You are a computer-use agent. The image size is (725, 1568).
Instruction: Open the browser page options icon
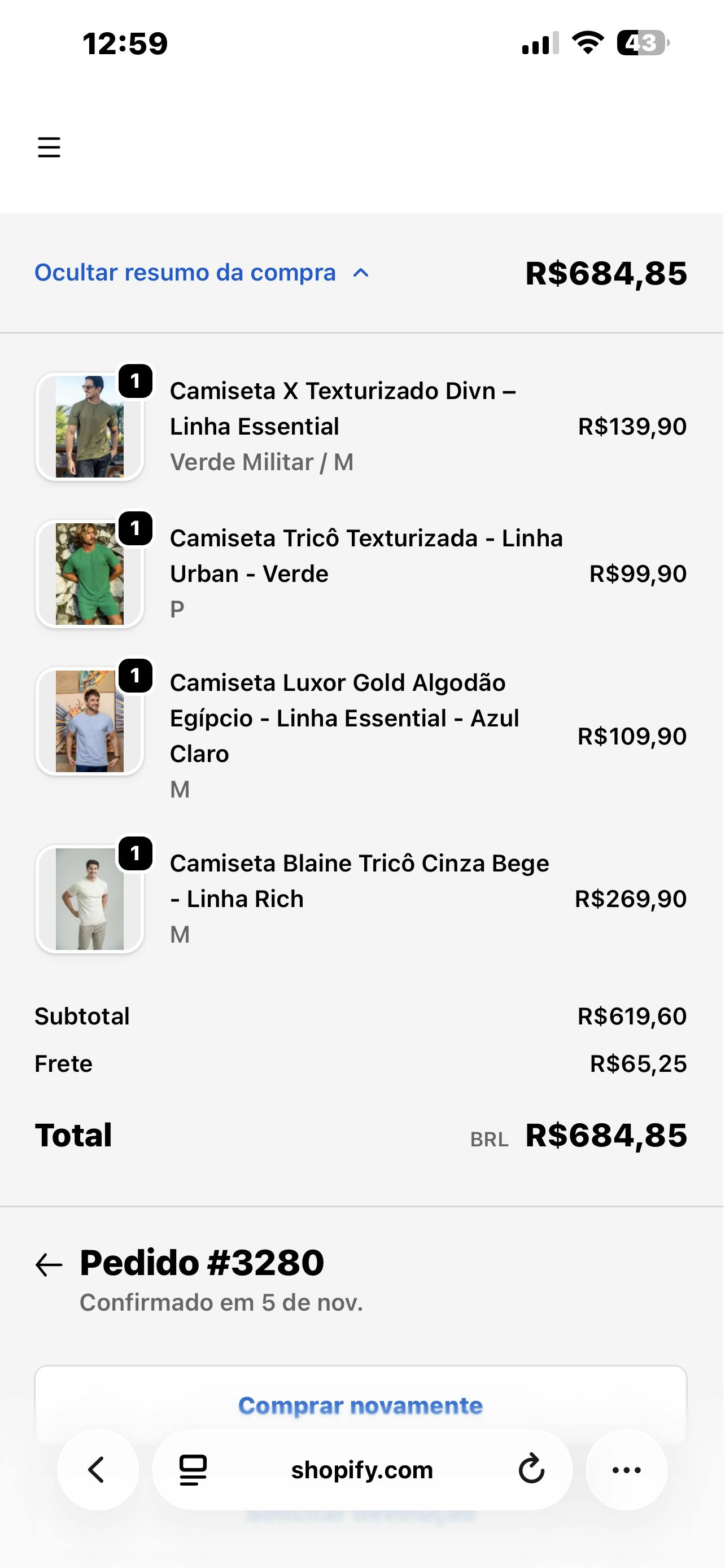tap(193, 1469)
